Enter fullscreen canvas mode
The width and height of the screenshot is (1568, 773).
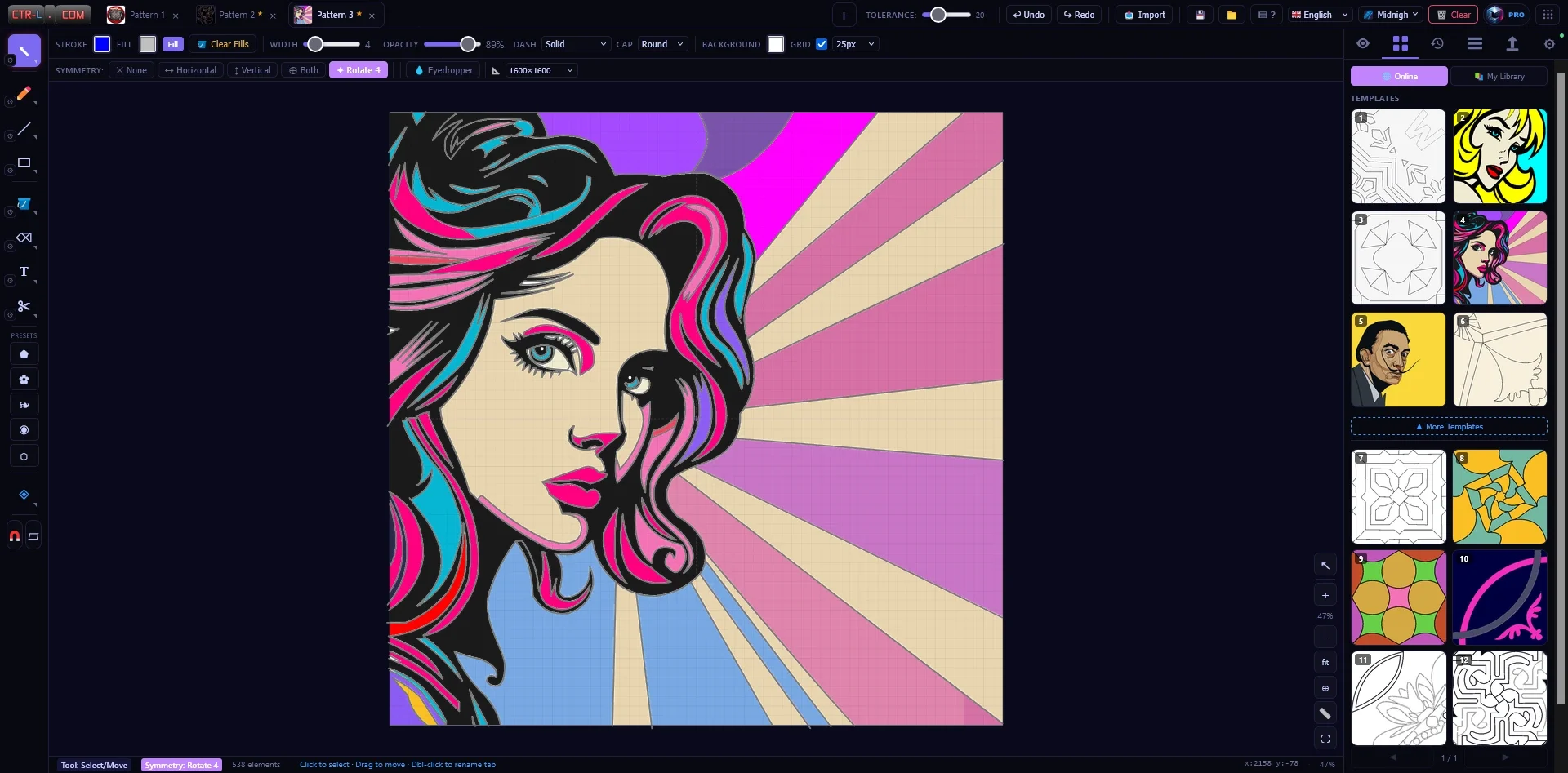tap(1325, 739)
